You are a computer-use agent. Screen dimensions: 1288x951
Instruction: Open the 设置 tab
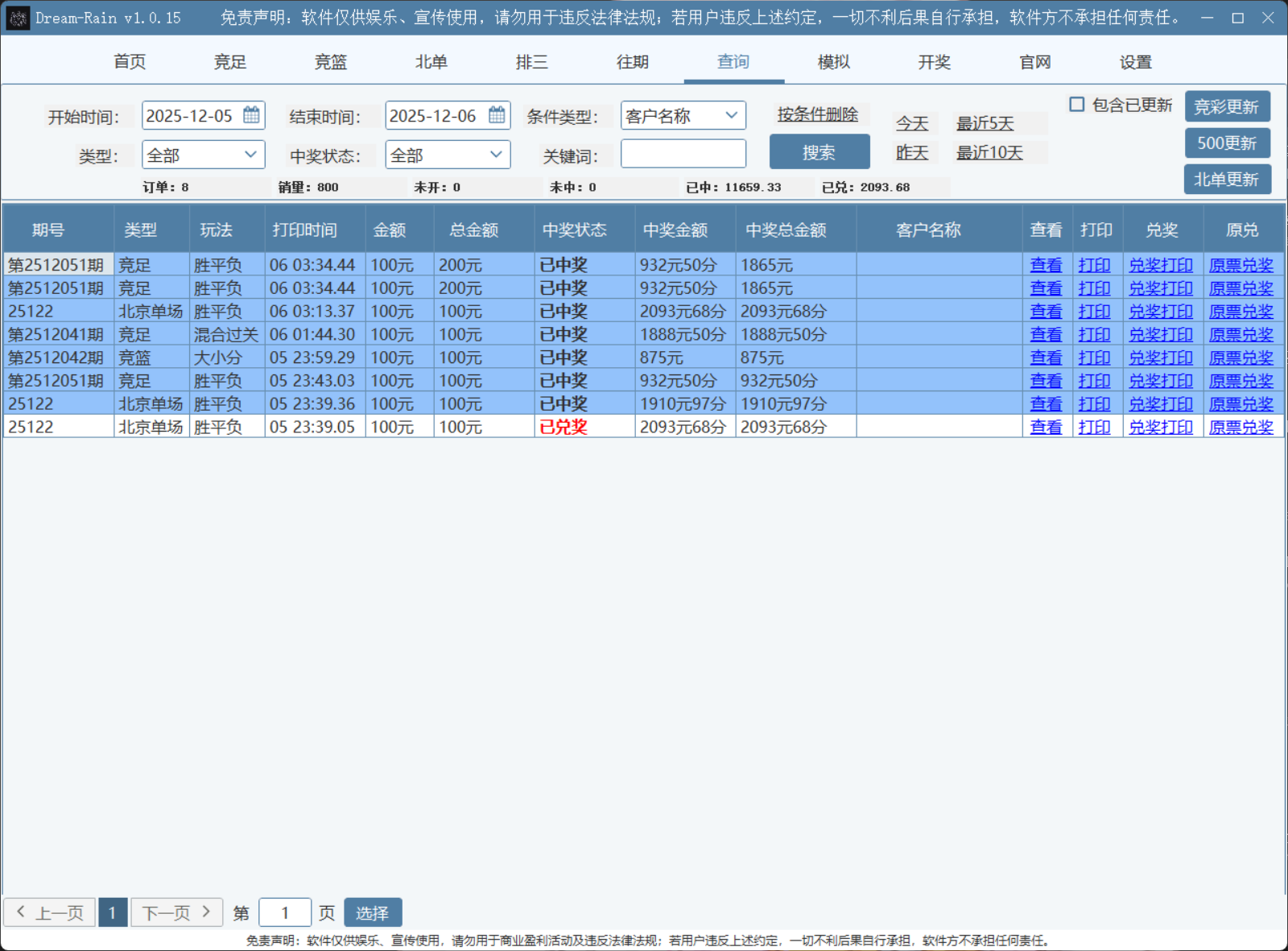[1135, 62]
